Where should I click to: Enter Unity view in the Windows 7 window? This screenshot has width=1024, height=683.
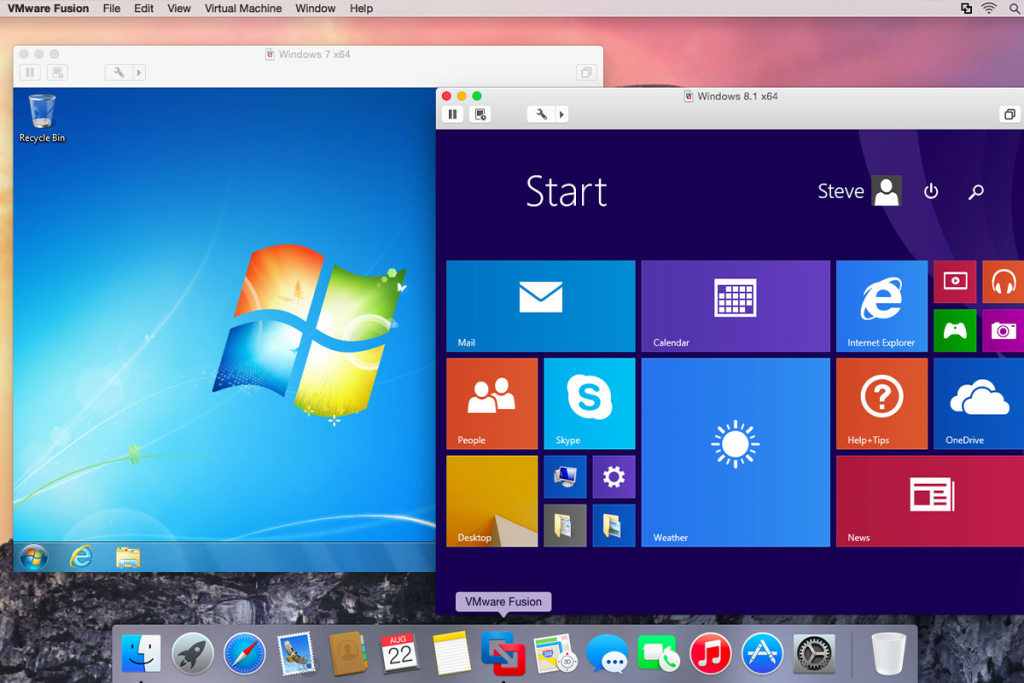pos(586,72)
